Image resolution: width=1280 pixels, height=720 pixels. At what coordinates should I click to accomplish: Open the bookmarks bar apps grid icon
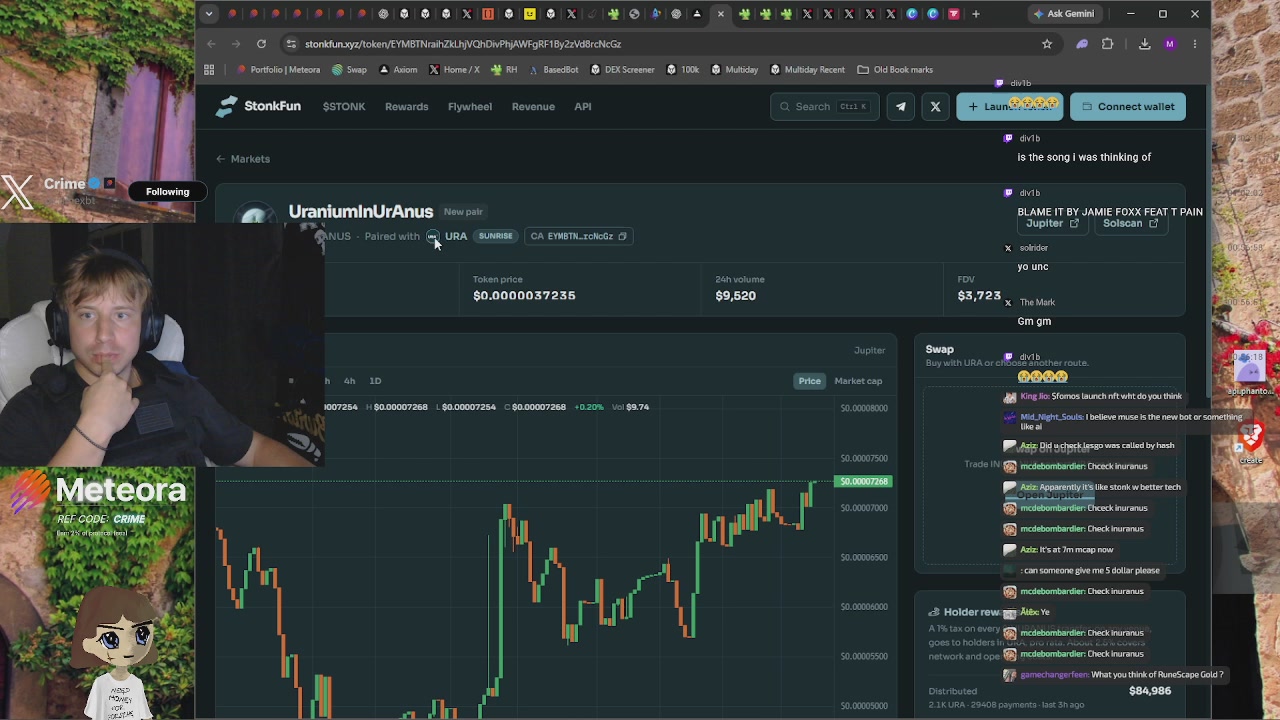click(x=209, y=70)
